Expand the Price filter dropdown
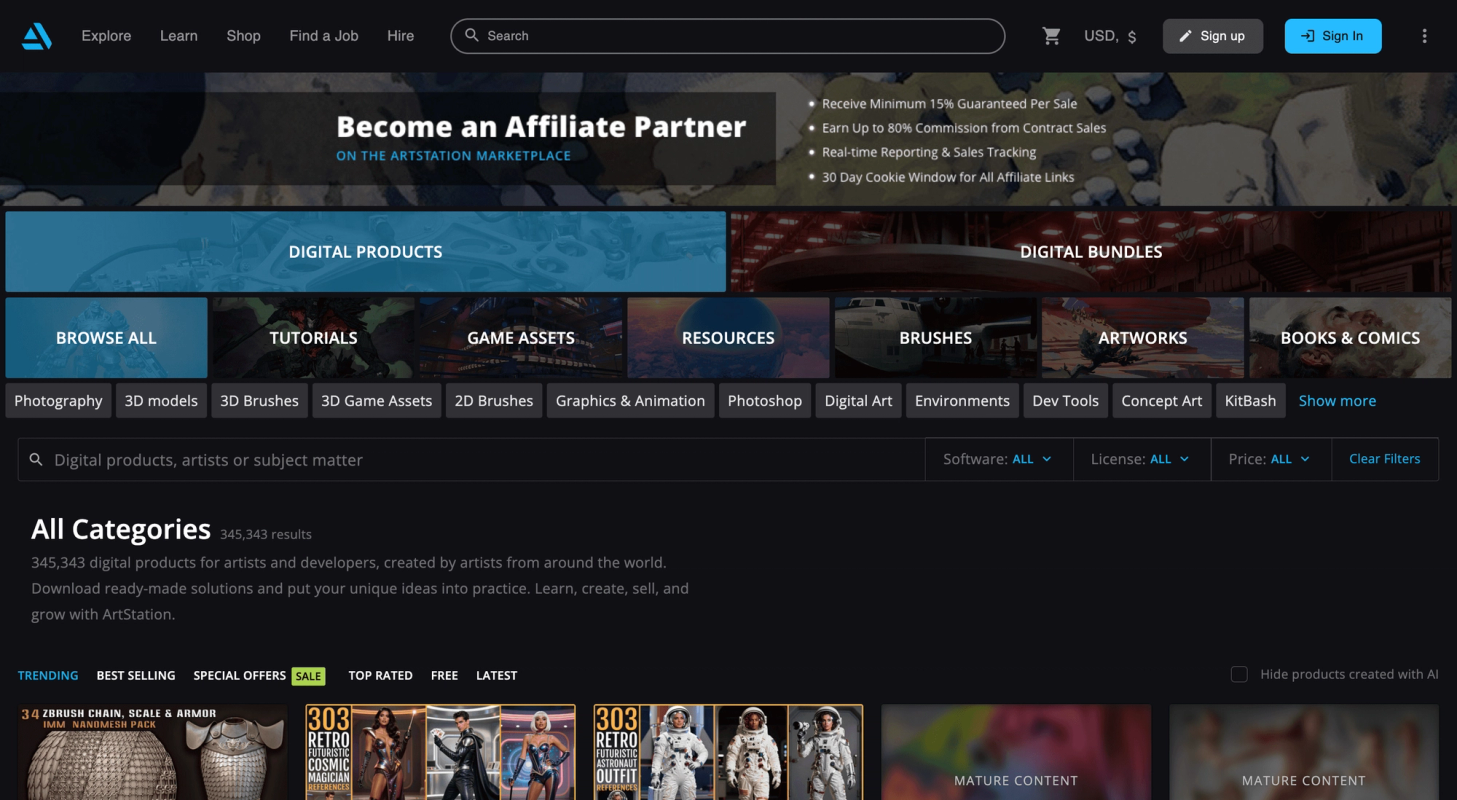The image size is (1457, 800). click(x=1270, y=459)
